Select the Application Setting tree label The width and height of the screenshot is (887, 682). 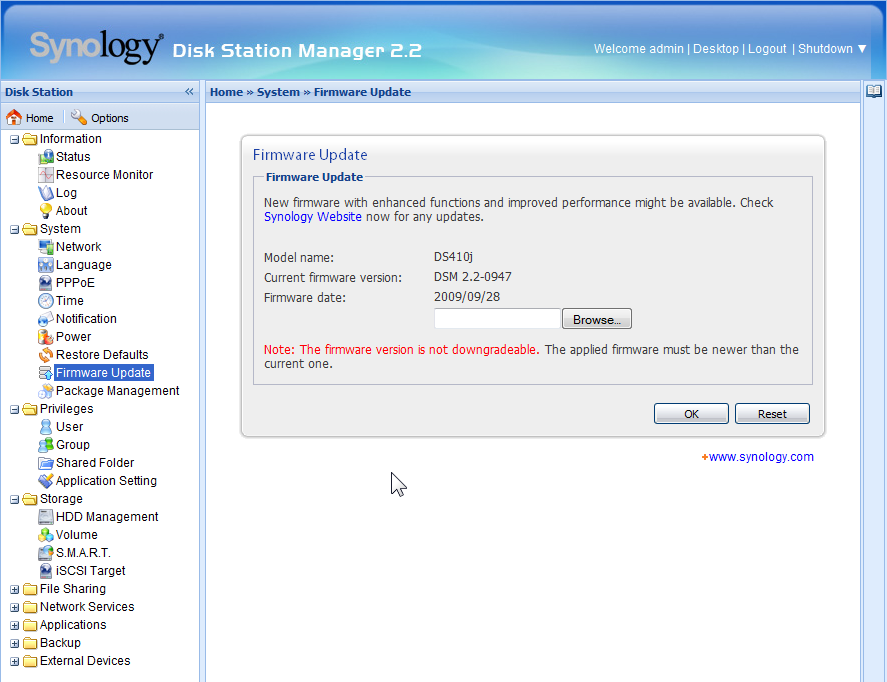[x=106, y=481]
